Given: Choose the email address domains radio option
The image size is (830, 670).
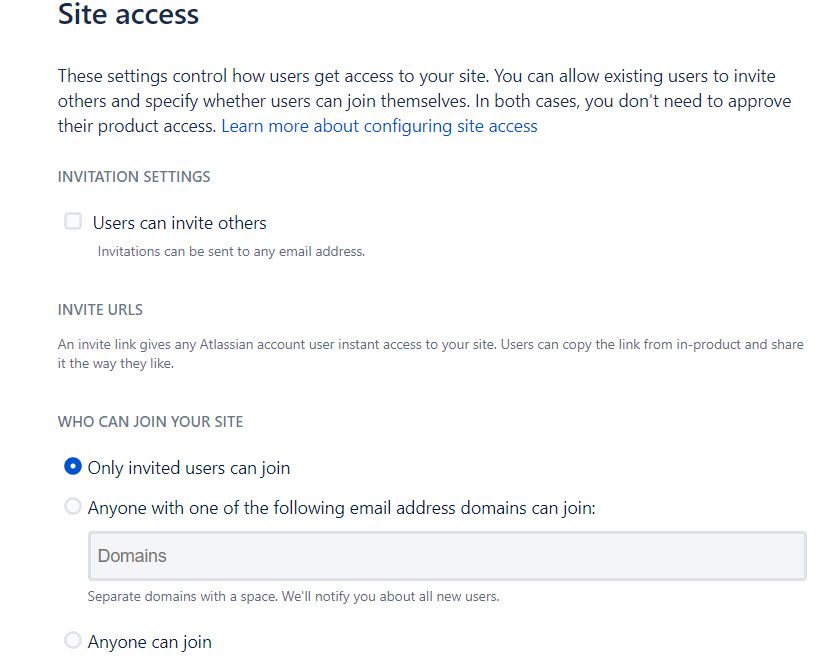Looking at the screenshot, I should pos(72,507).
